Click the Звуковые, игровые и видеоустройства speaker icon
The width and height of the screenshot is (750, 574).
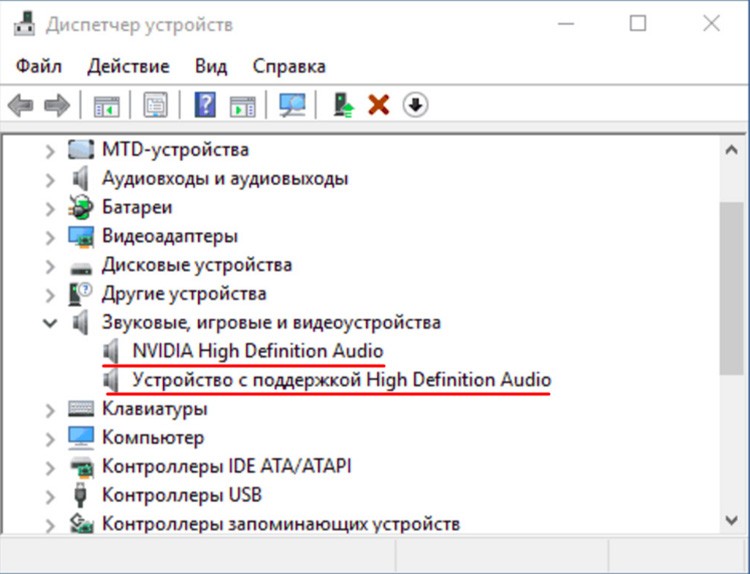(x=81, y=322)
